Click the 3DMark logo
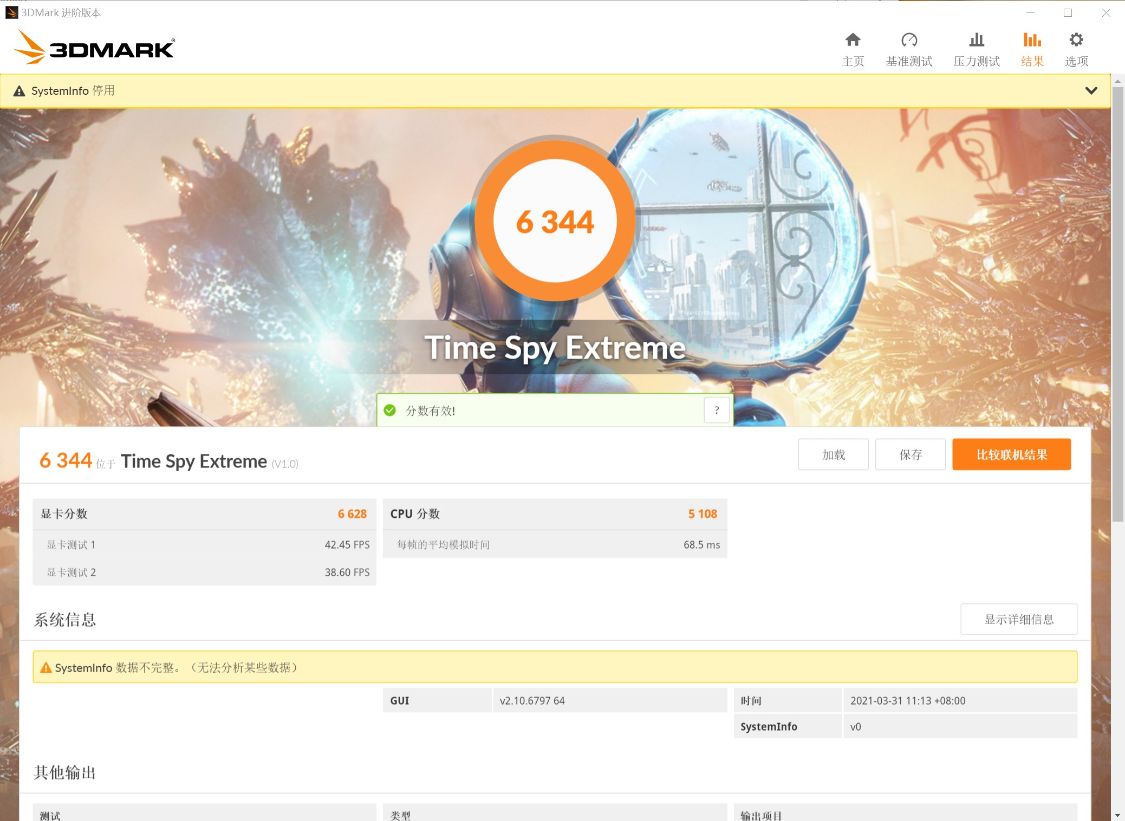The image size is (1125, 821). [x=94, y=47]
